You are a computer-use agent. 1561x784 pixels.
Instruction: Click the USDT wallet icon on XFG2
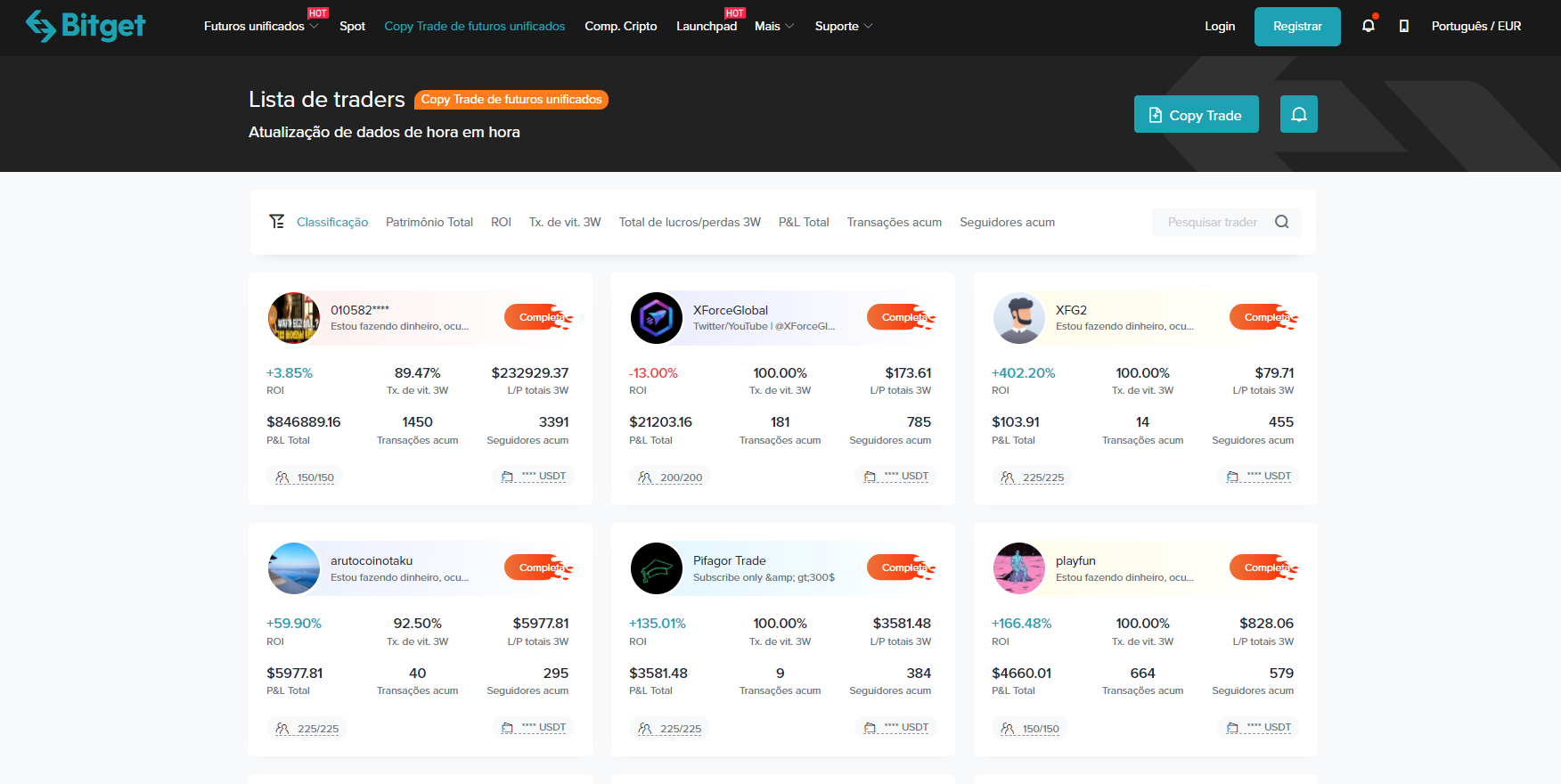pyautogui.click(x=1232, y=477)
